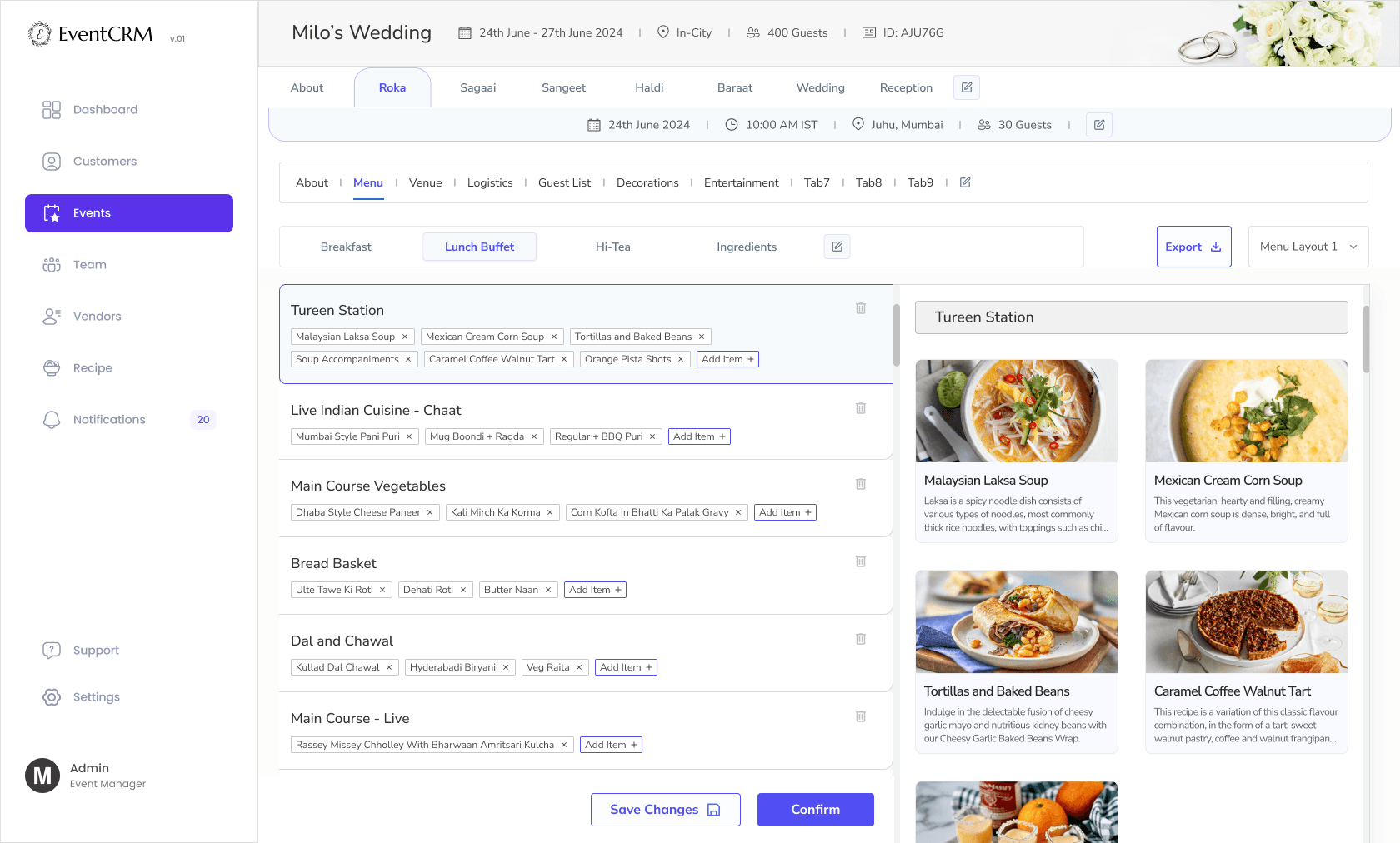Image resolution: width=1400 pixels, height=843 pixels.
Task: Select the Venue section tab
Action: tap(426, 182)
